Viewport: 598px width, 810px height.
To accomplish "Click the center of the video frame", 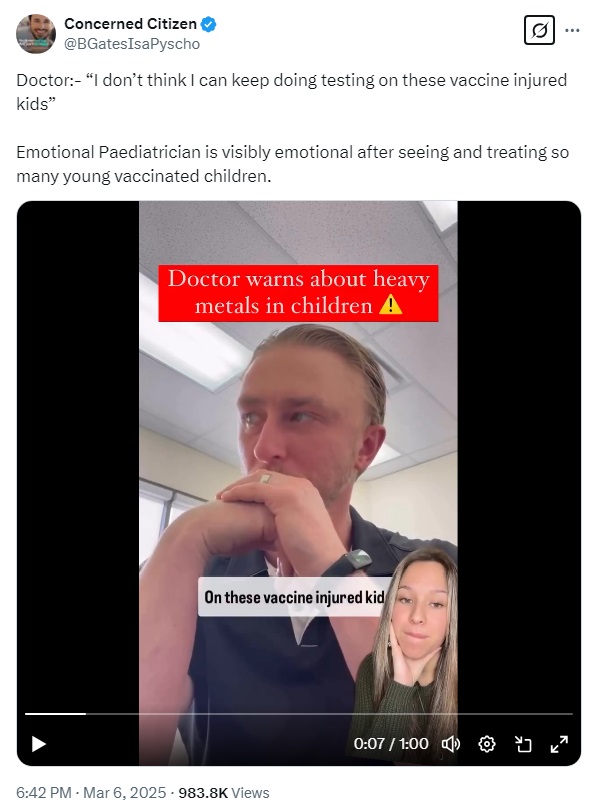I will (x=298, y=483).
